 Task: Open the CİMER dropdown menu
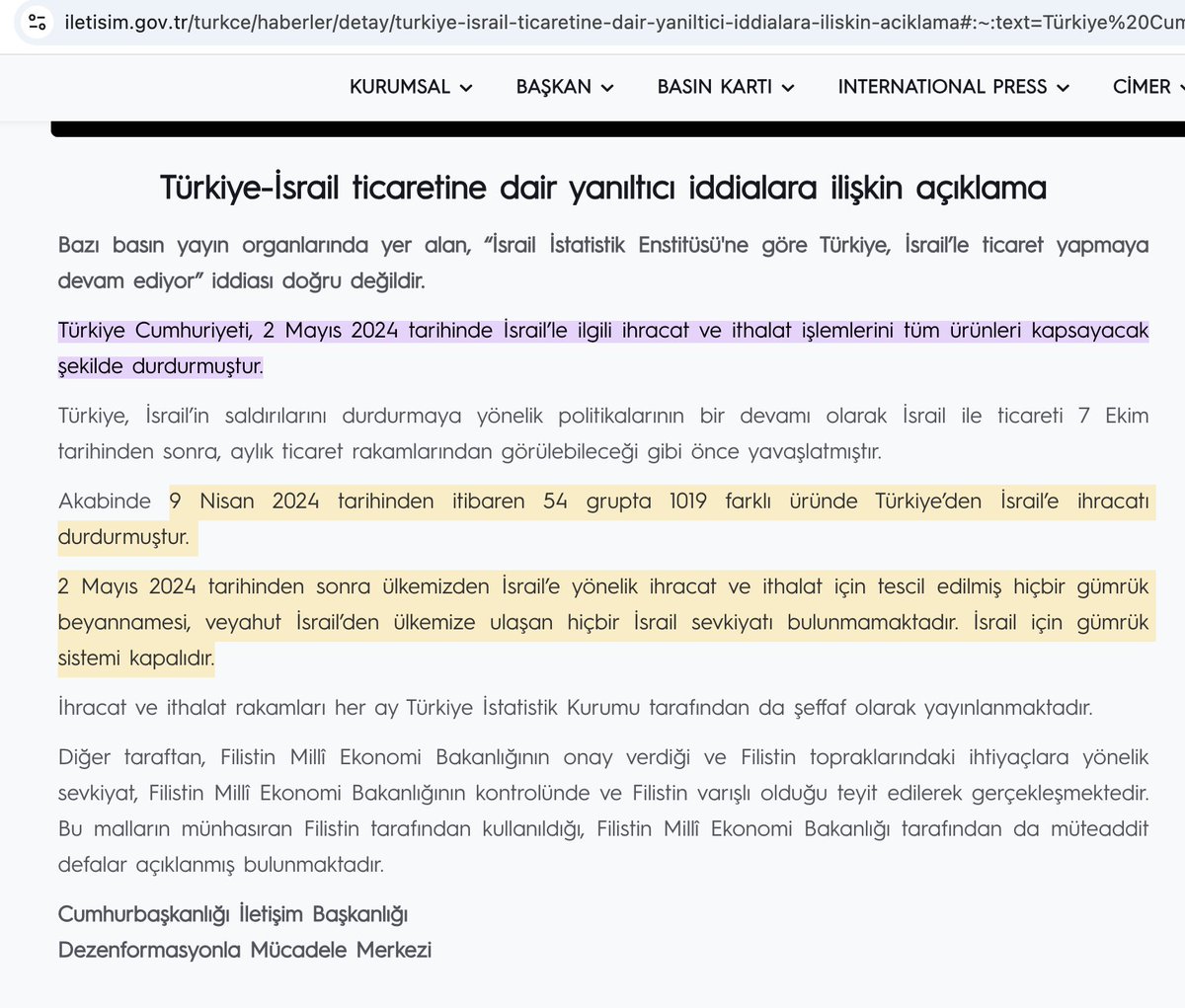pyautogui.click(x=1181, y=87)
